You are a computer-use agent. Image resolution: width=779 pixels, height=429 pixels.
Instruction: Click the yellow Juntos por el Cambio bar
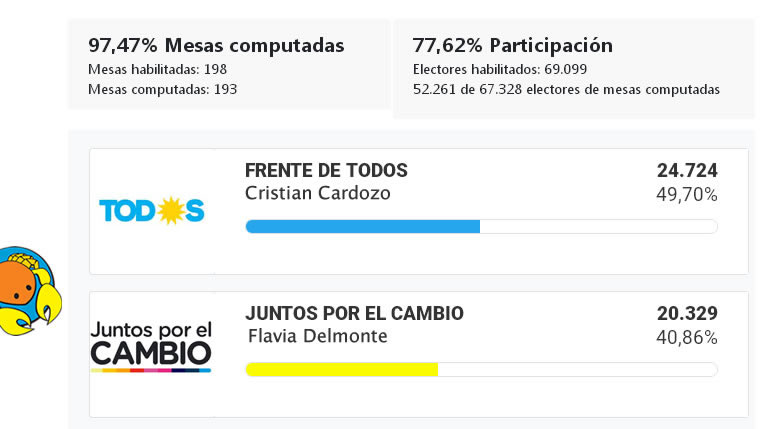[342, 369]
